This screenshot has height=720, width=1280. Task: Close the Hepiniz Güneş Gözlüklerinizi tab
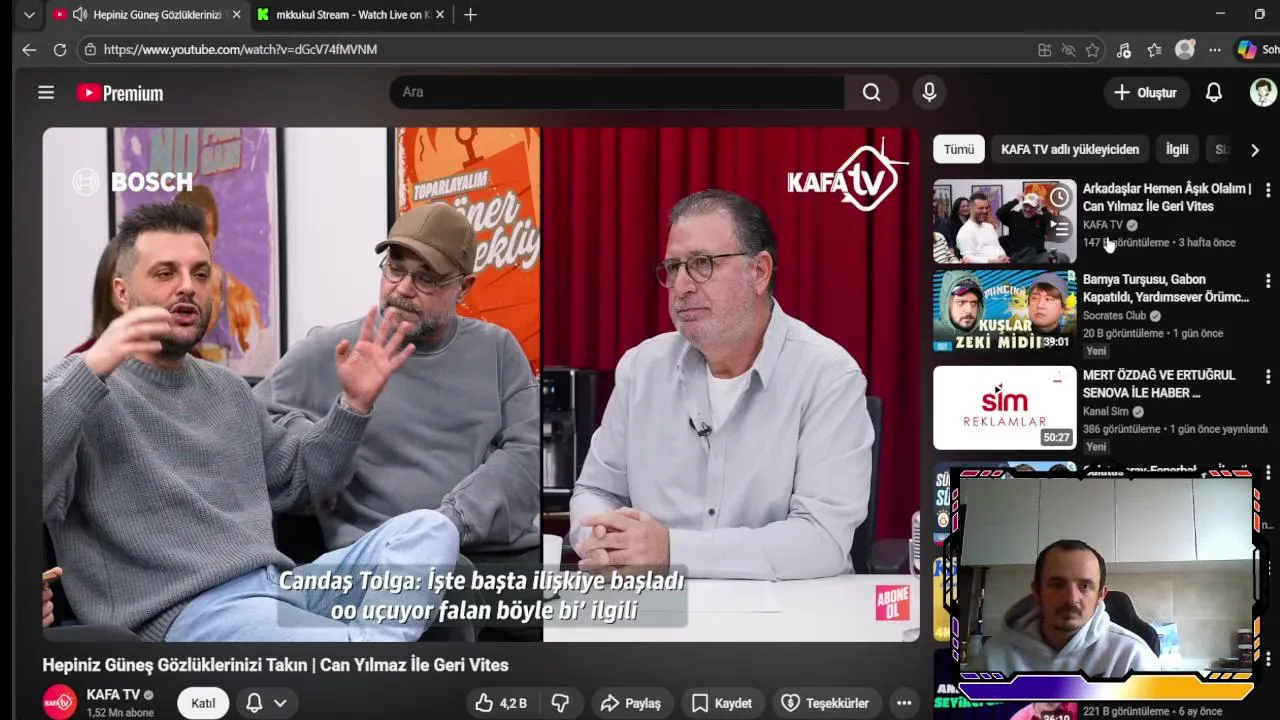(236, 15)
